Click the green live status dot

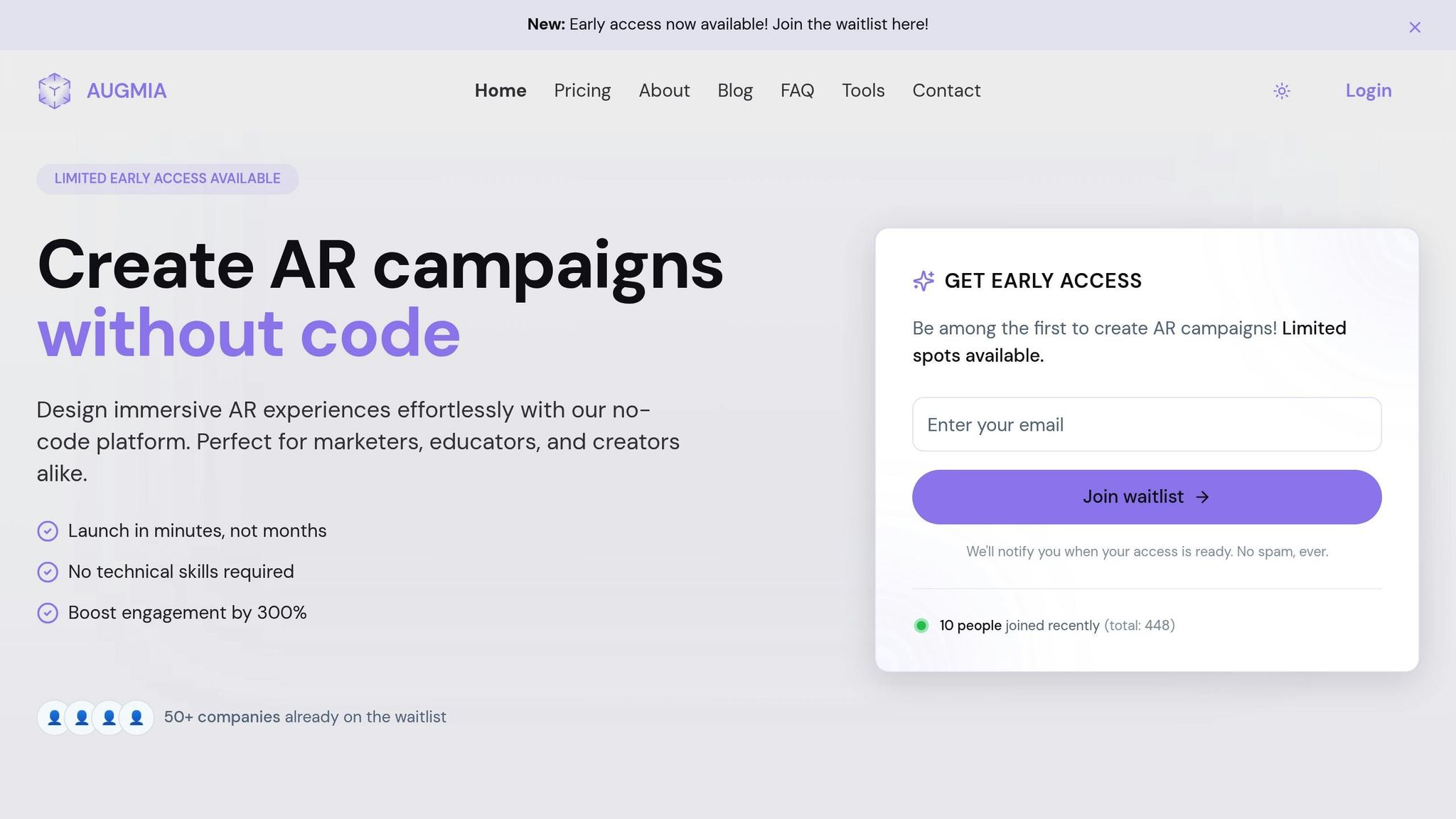coord(921,626)
